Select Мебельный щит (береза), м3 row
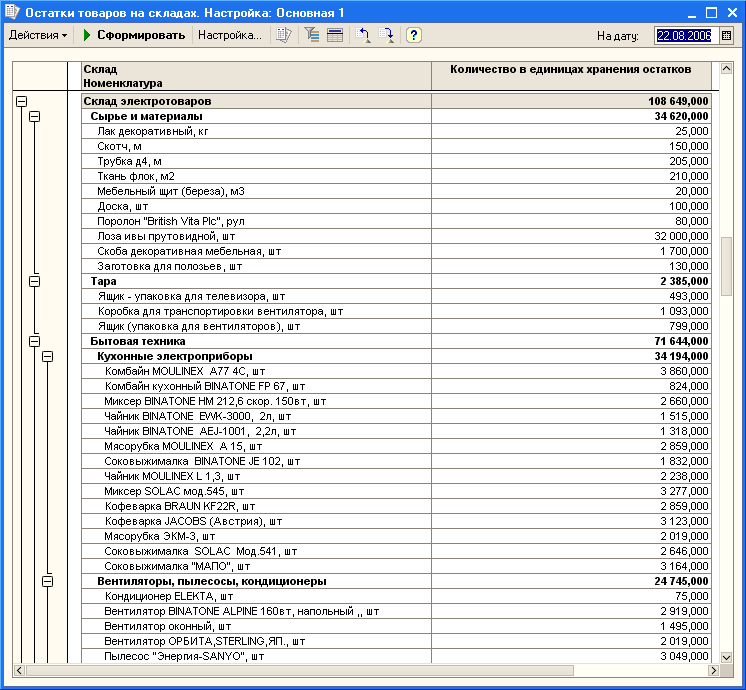Viewport: 746px width, 690px height. 397,191
